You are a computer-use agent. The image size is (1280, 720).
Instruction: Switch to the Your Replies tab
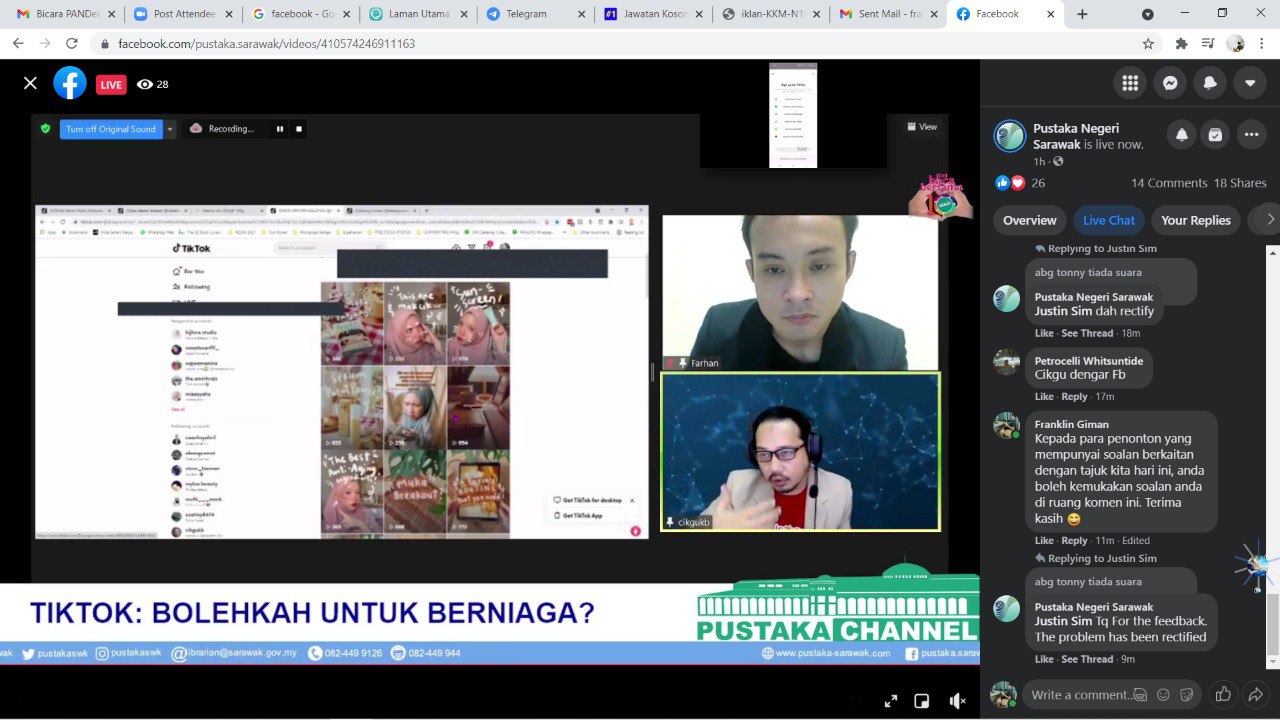pyautogui.click(x=1195, y=220)
